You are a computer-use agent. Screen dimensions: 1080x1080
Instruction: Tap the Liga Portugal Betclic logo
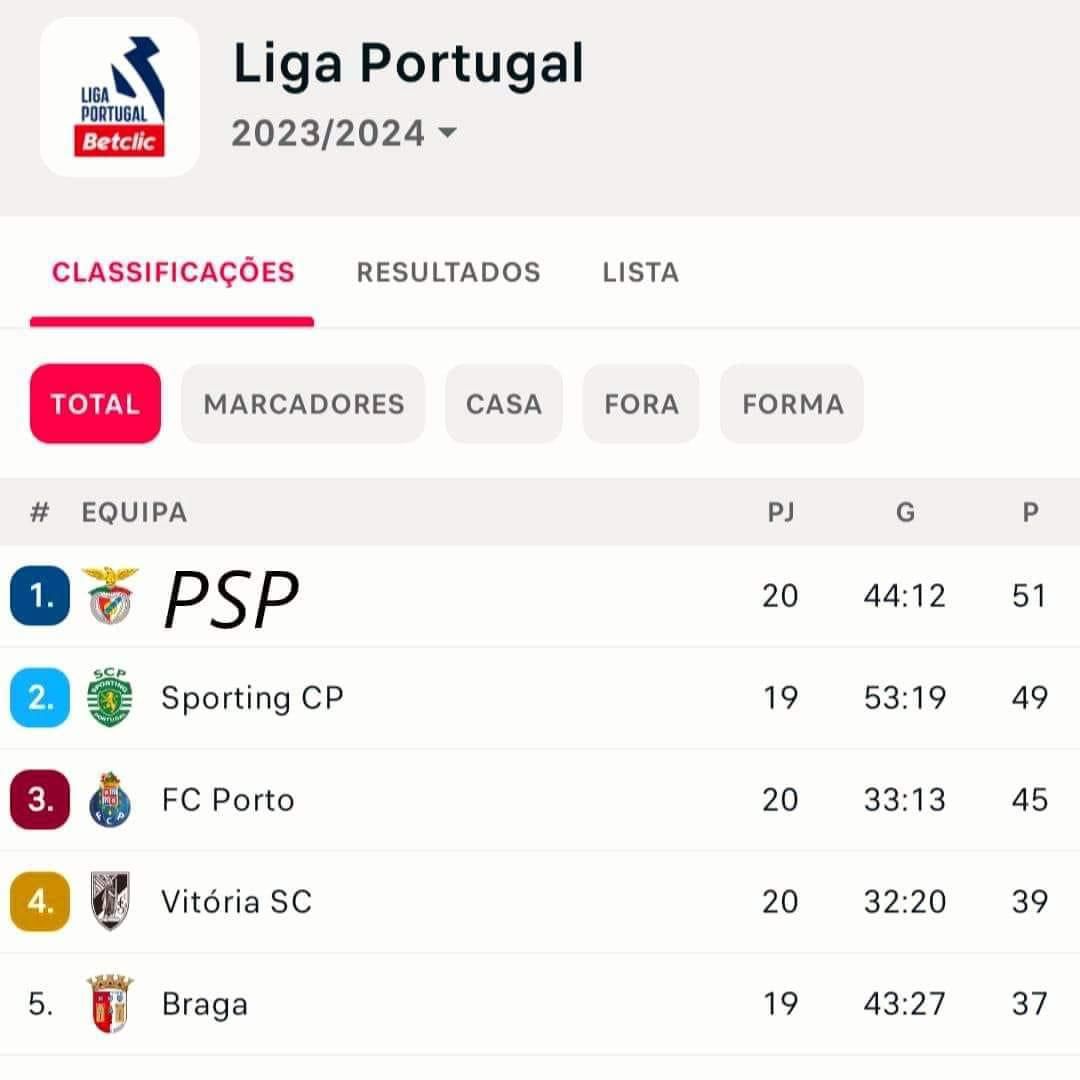[x=120, y=97]
